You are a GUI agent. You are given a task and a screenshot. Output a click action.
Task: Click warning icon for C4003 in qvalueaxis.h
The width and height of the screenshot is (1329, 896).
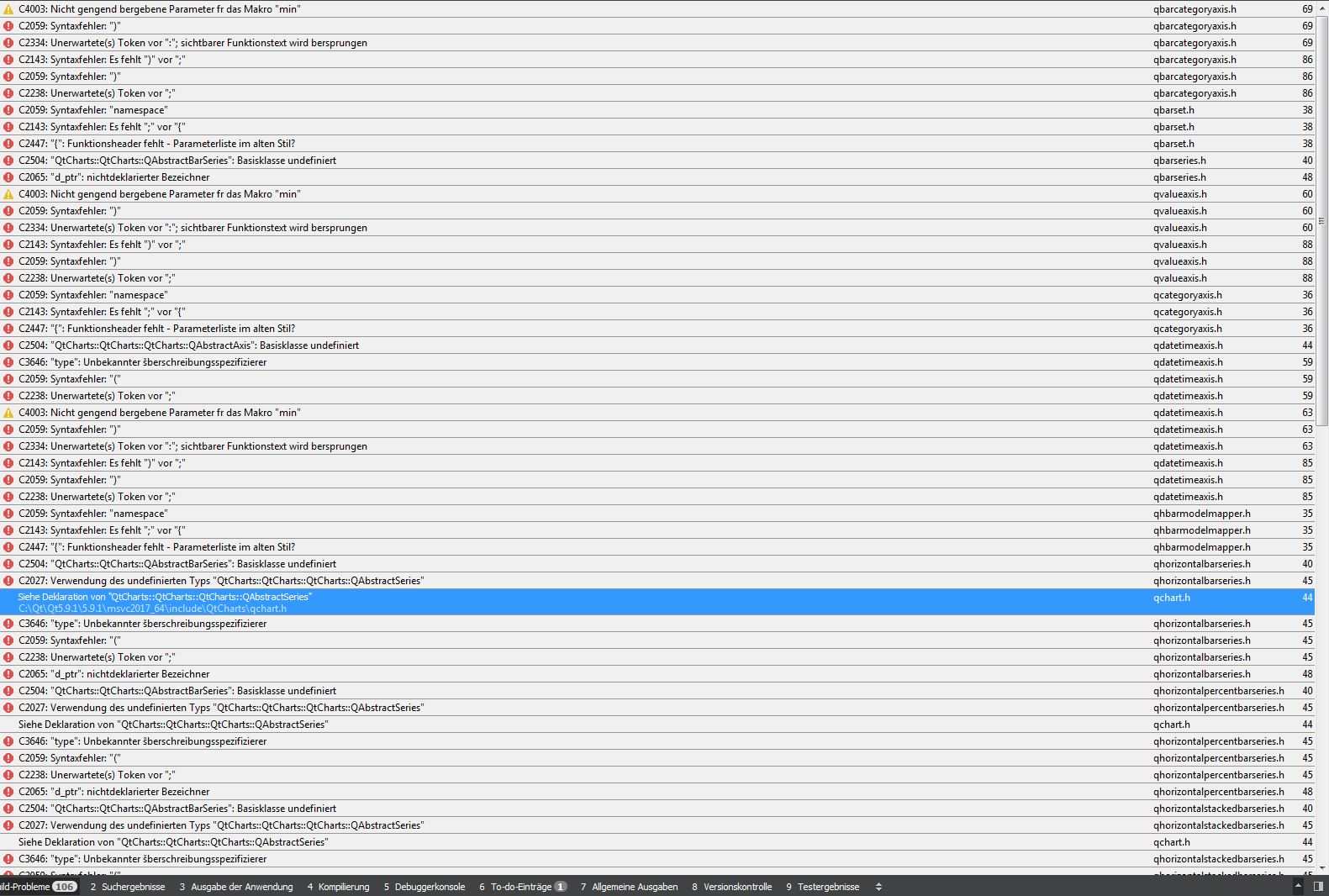point(8,194)
